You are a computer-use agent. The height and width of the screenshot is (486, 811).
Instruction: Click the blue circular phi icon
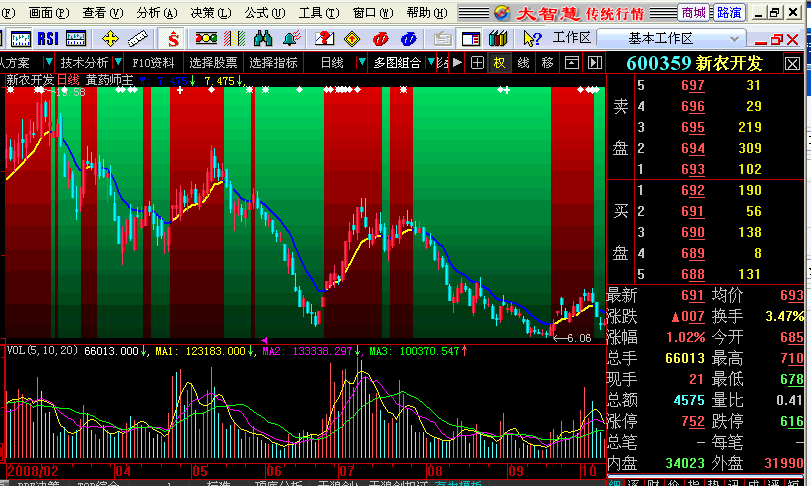pos(409,39)
